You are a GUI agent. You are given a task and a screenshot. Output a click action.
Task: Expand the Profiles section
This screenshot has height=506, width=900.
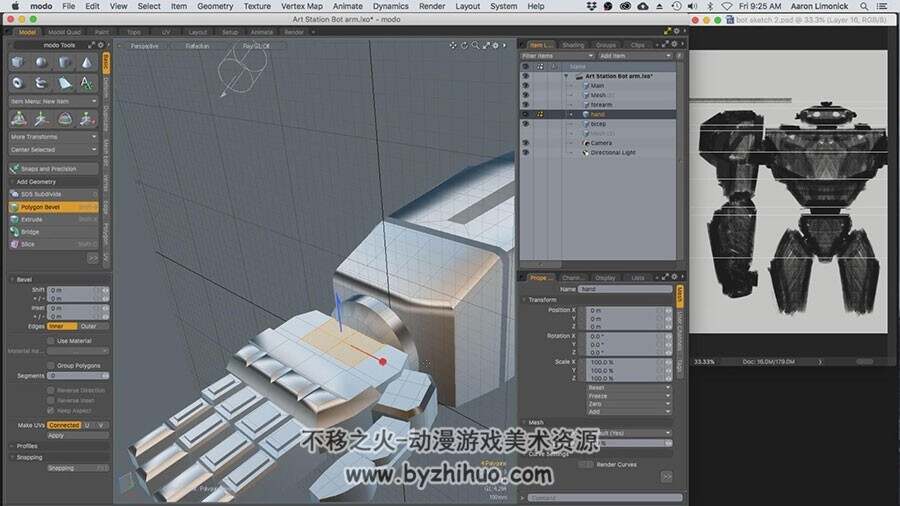click(12, 446)
